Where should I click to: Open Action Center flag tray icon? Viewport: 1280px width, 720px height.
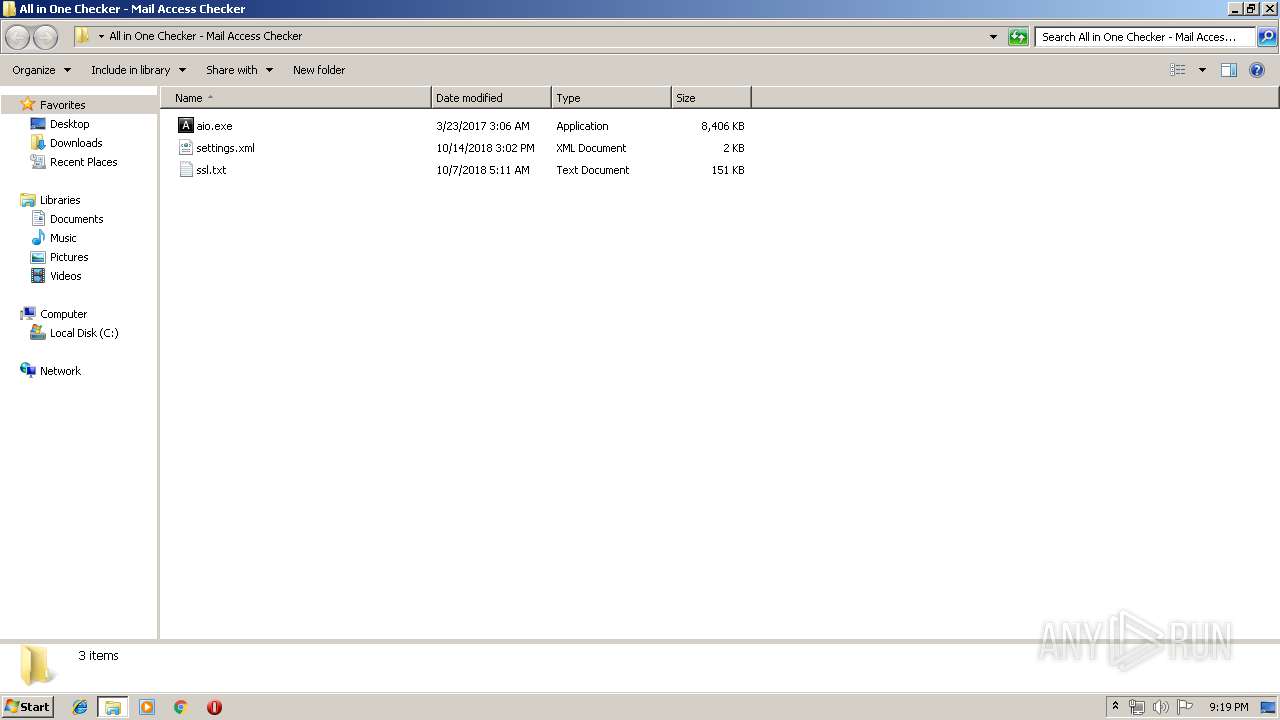[1185, 707]
